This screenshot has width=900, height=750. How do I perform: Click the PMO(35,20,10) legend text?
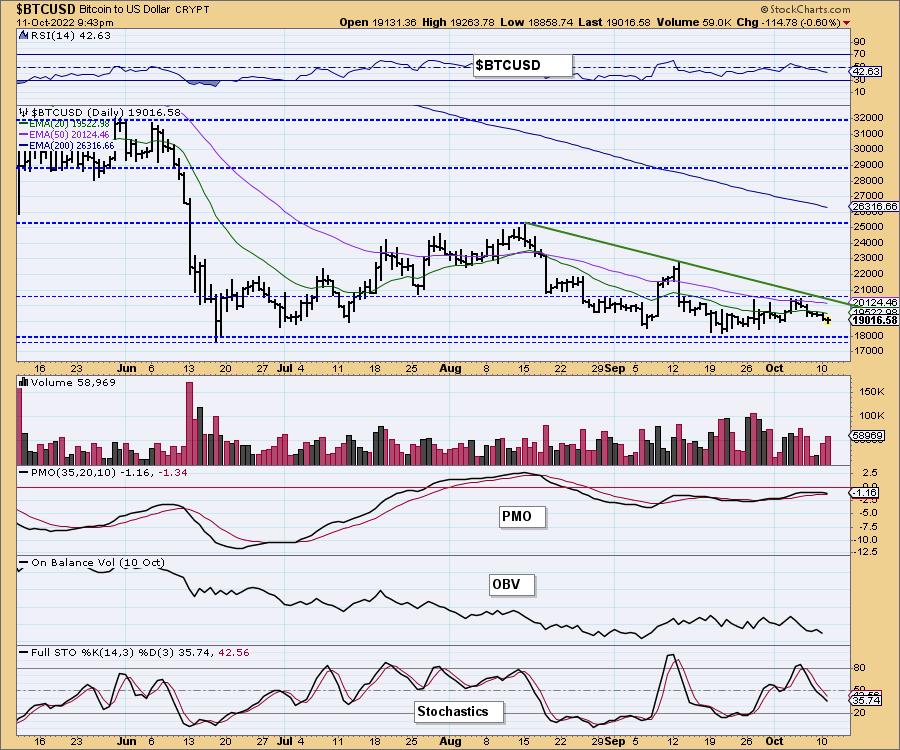tap(108, 472)
